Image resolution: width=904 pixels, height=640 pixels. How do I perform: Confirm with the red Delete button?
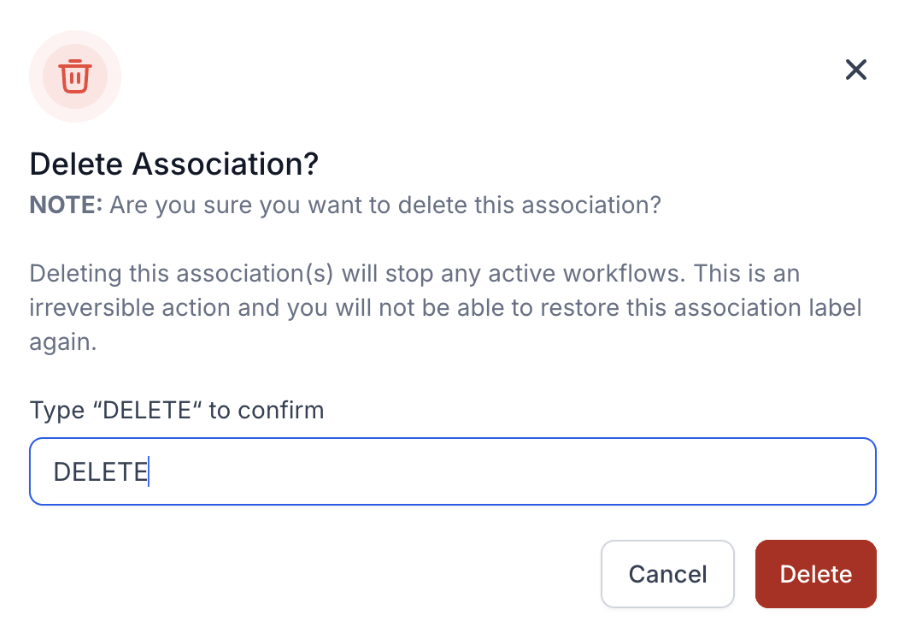tap(815, 574)
